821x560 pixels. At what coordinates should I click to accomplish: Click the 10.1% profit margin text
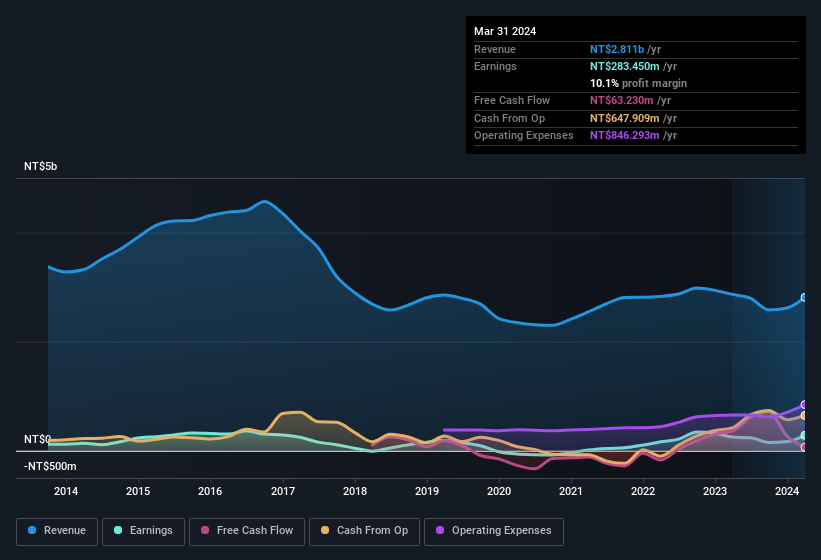pyautogui.click(x=638, y=84)
